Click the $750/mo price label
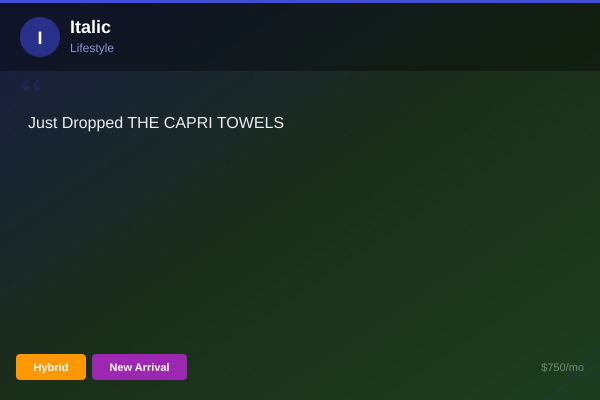 pos(562,367)
